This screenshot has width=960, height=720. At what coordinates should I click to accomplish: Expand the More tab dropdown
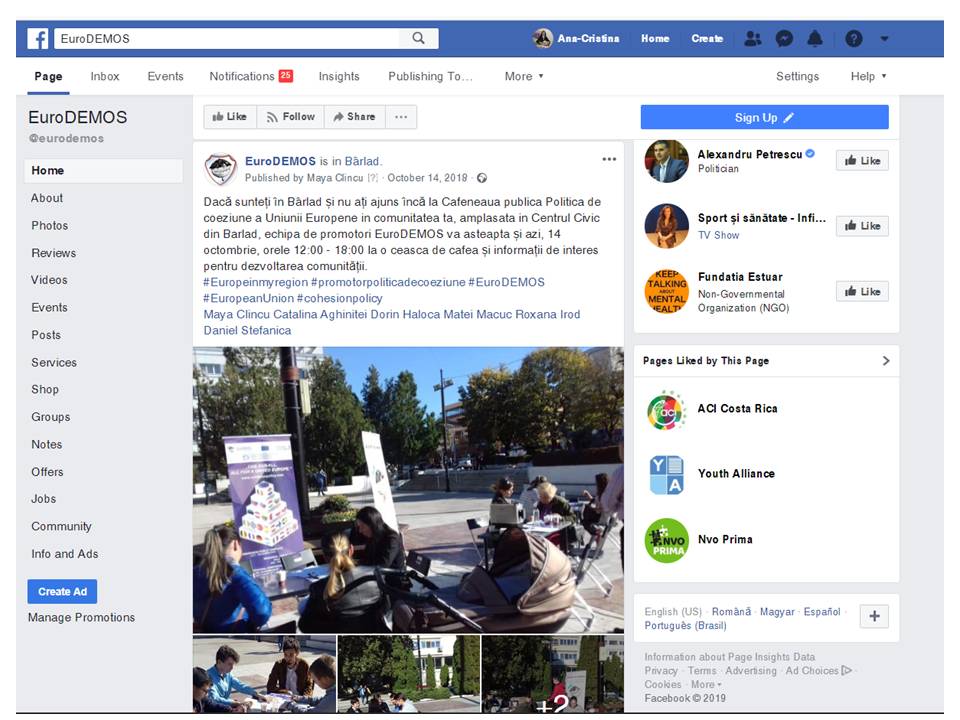(x=524, y=77)
